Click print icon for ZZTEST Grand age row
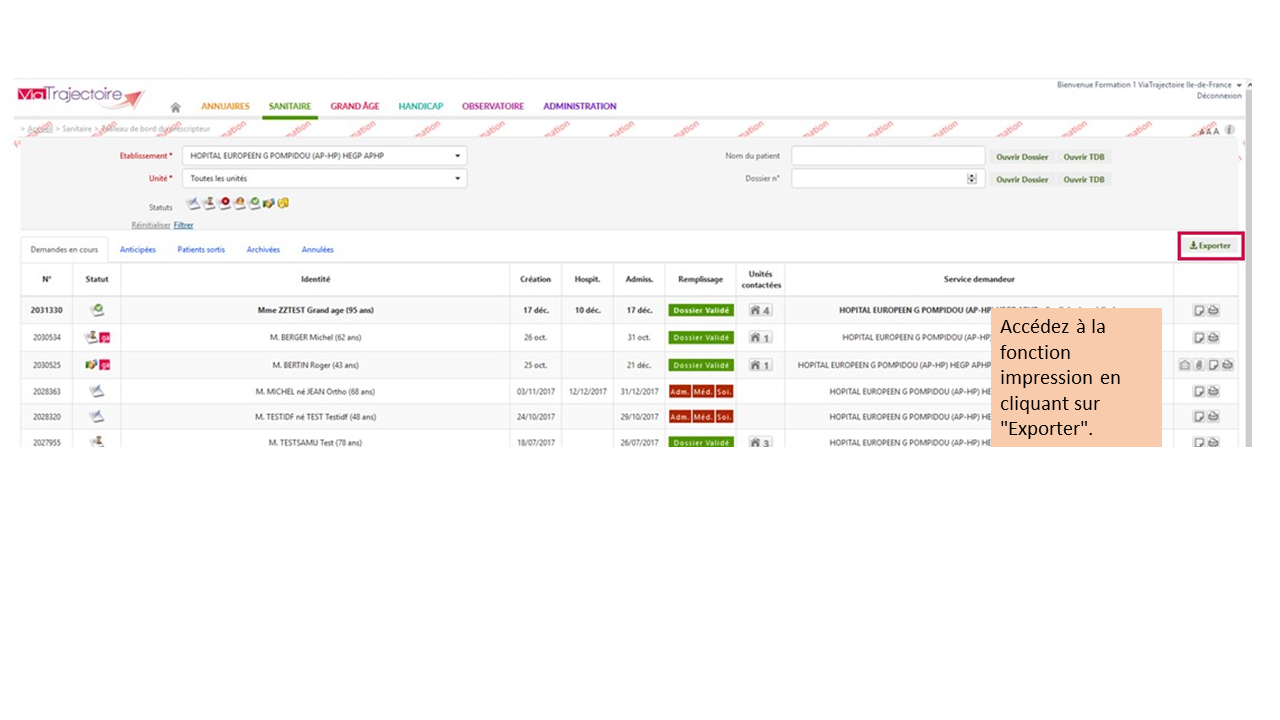1280x720 pixels. (x=1213, y=311)
